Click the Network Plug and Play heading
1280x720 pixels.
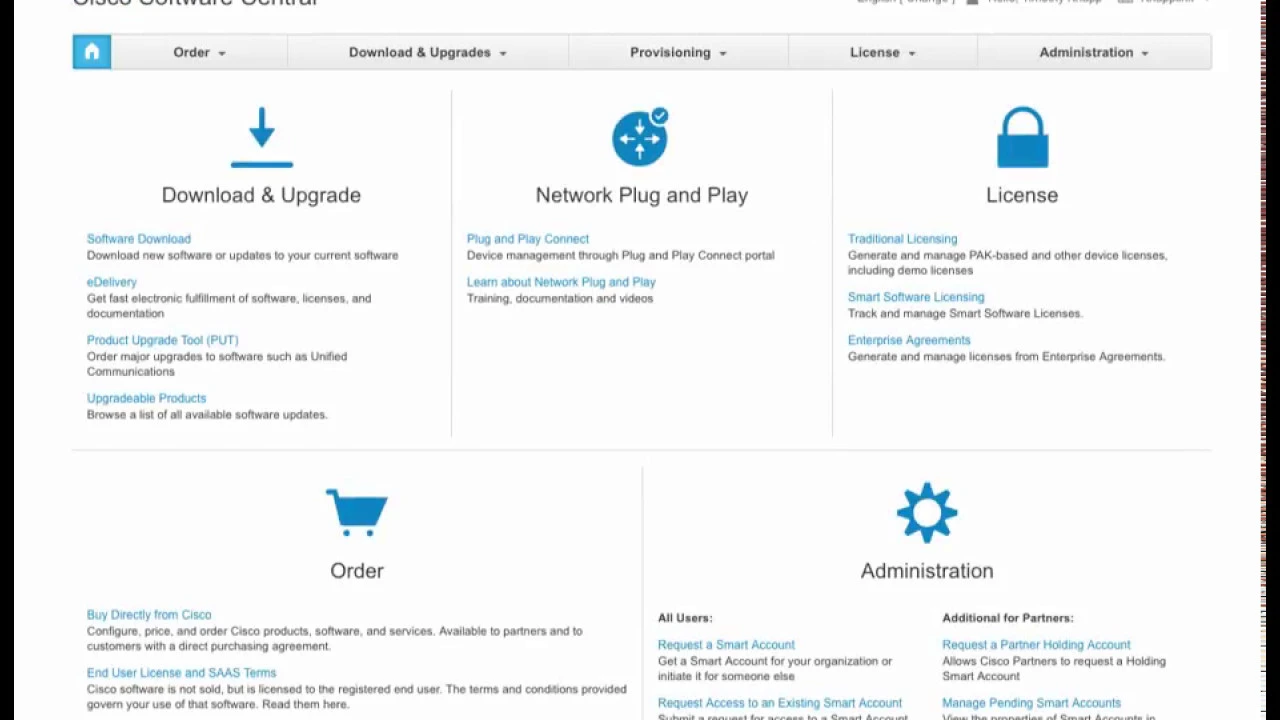[x=641, y=195]
